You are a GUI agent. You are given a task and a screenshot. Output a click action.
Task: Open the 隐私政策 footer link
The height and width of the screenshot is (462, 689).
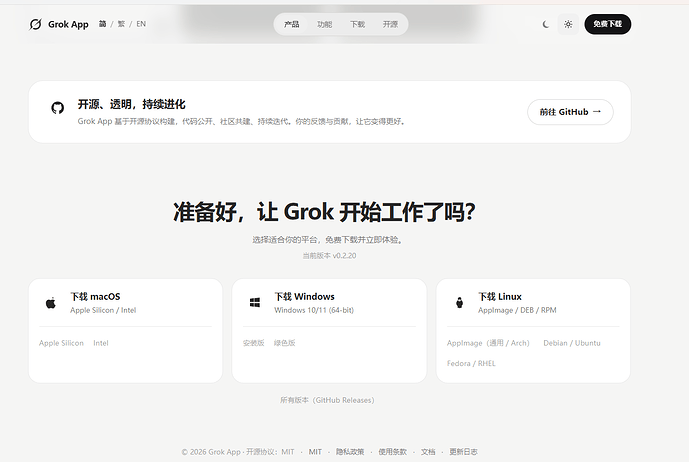click(x=350, y=452)
